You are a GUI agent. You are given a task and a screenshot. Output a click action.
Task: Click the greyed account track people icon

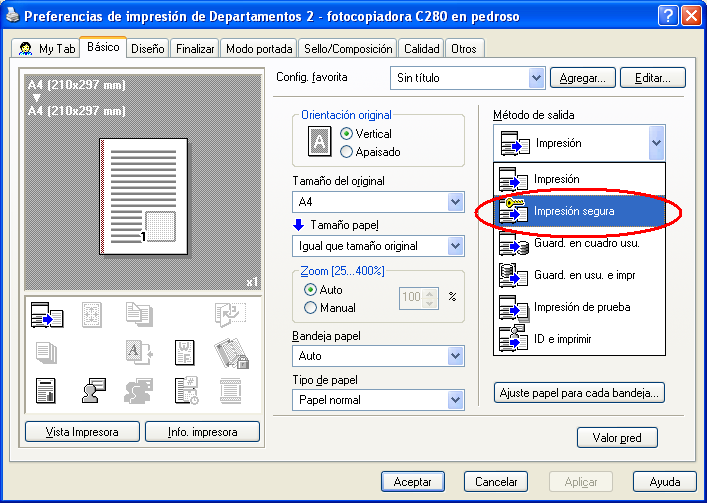tap(139, 390)
